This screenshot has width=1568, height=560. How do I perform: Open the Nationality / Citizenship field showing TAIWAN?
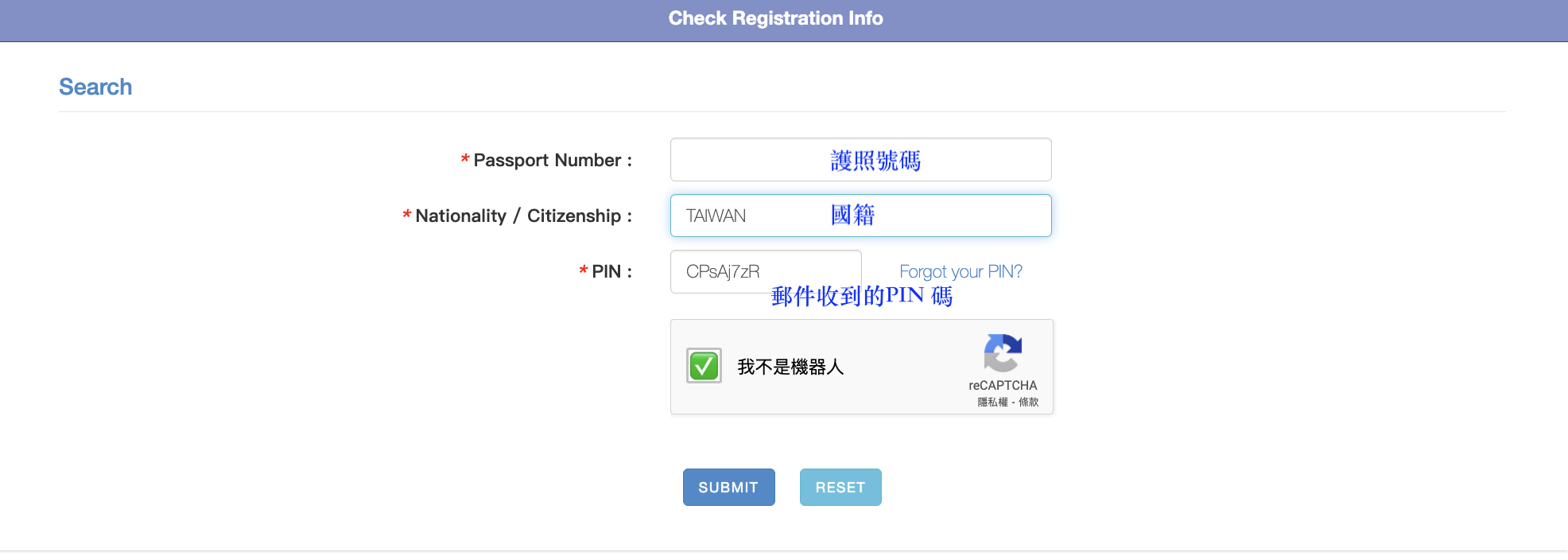click(x=860, y=216)
